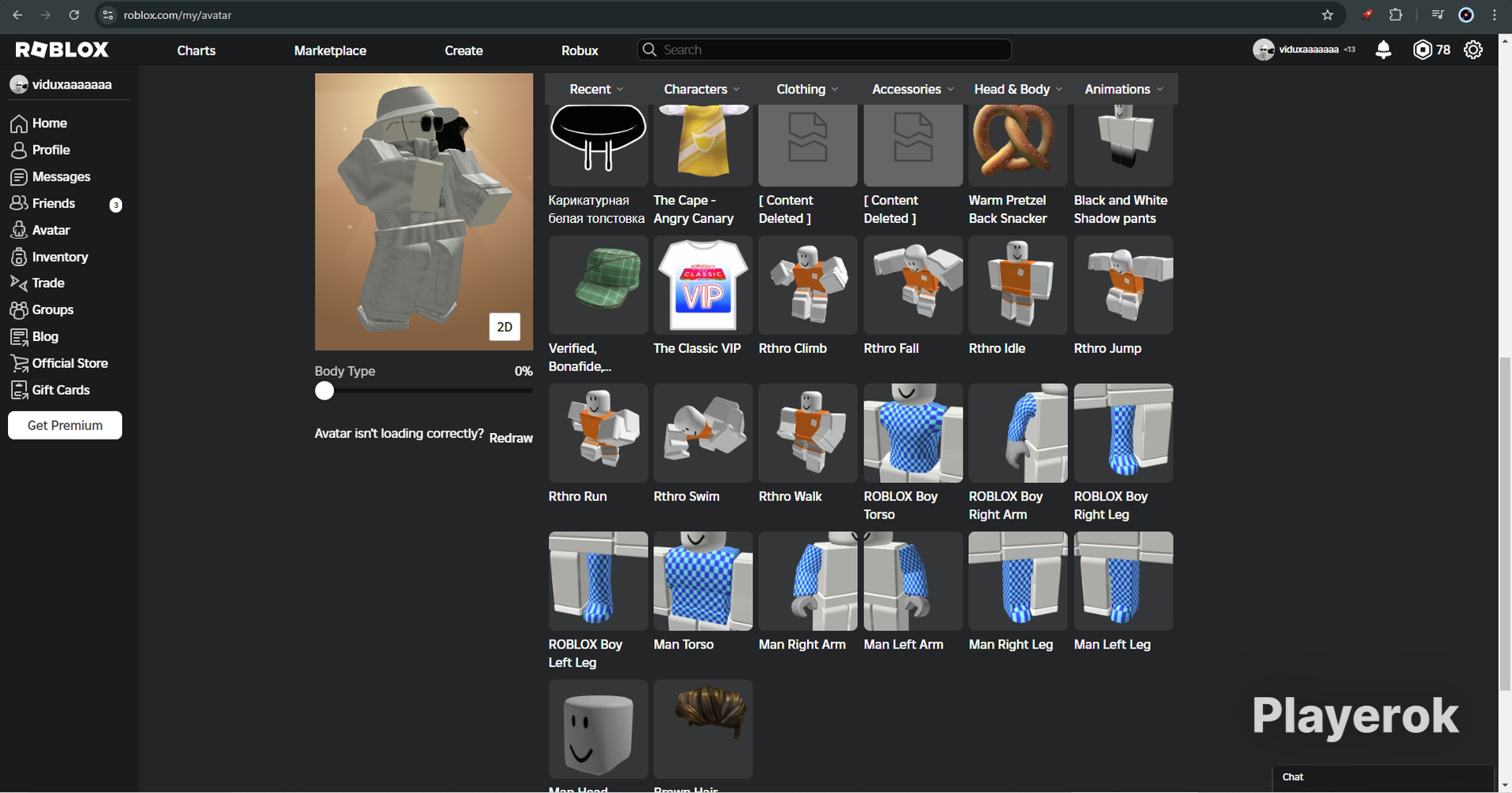Open the browser media control icon
The height and width of the screenshot is (793, 1512).
pos(1437,15)
